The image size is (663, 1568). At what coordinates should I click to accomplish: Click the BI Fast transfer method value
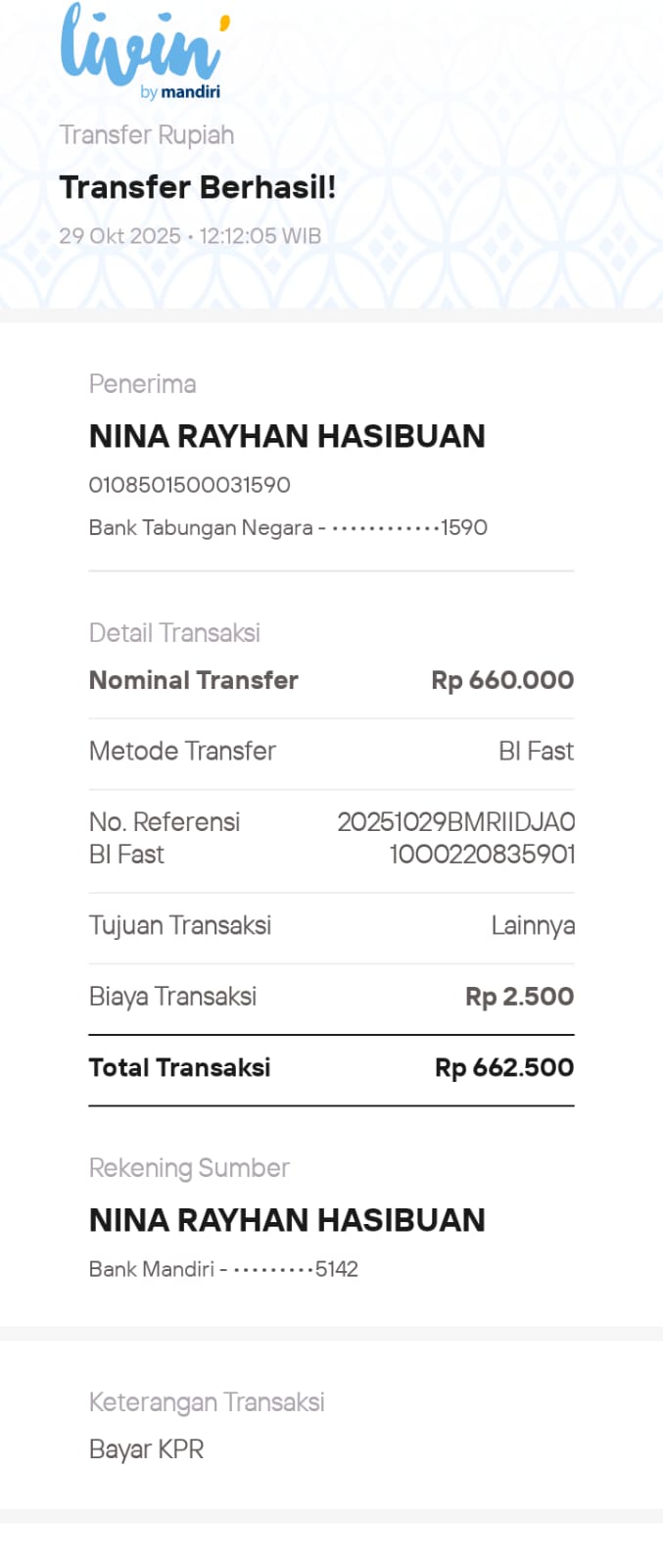click(536, 752)
